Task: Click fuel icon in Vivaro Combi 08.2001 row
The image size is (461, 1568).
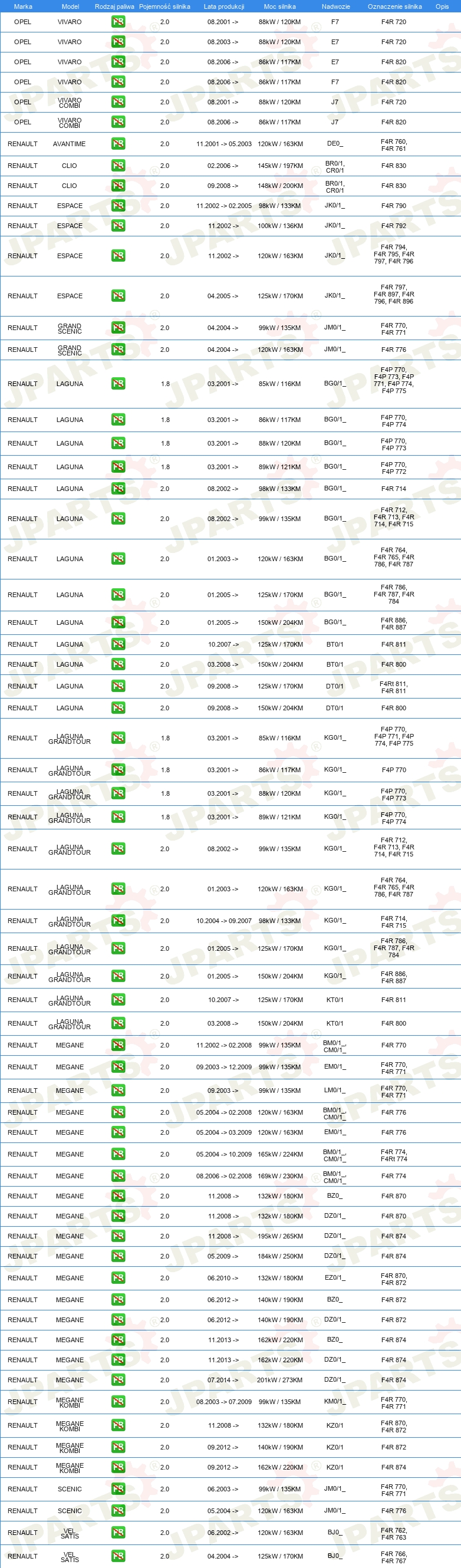Action: 118,102
